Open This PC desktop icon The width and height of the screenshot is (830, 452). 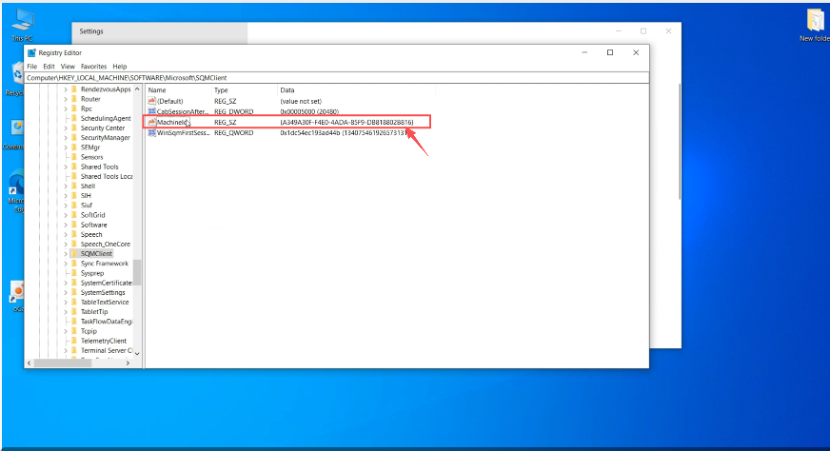click(x=22, y=24)
